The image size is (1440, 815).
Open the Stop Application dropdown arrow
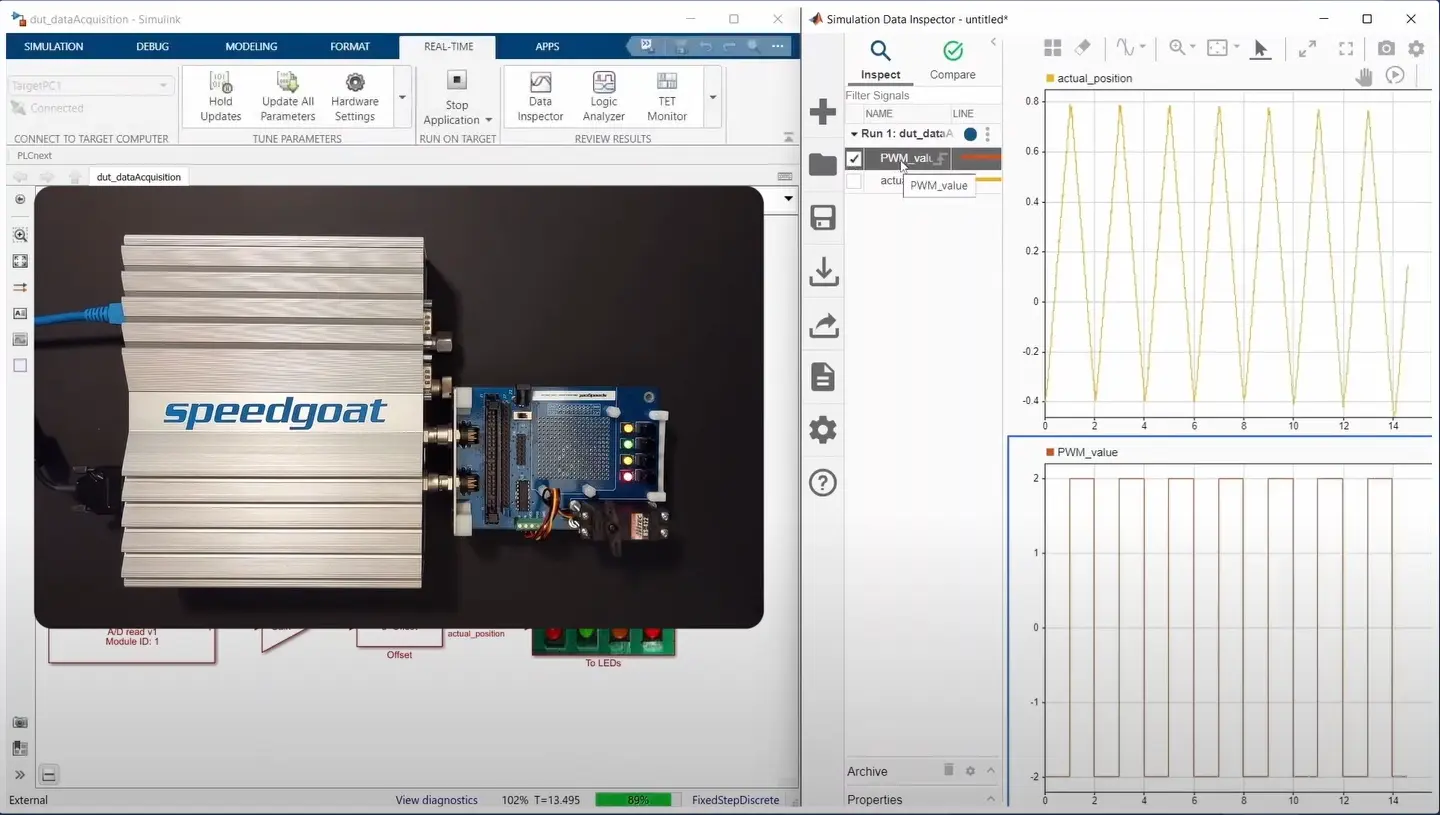pyautogui.click(x=489, y=120)
